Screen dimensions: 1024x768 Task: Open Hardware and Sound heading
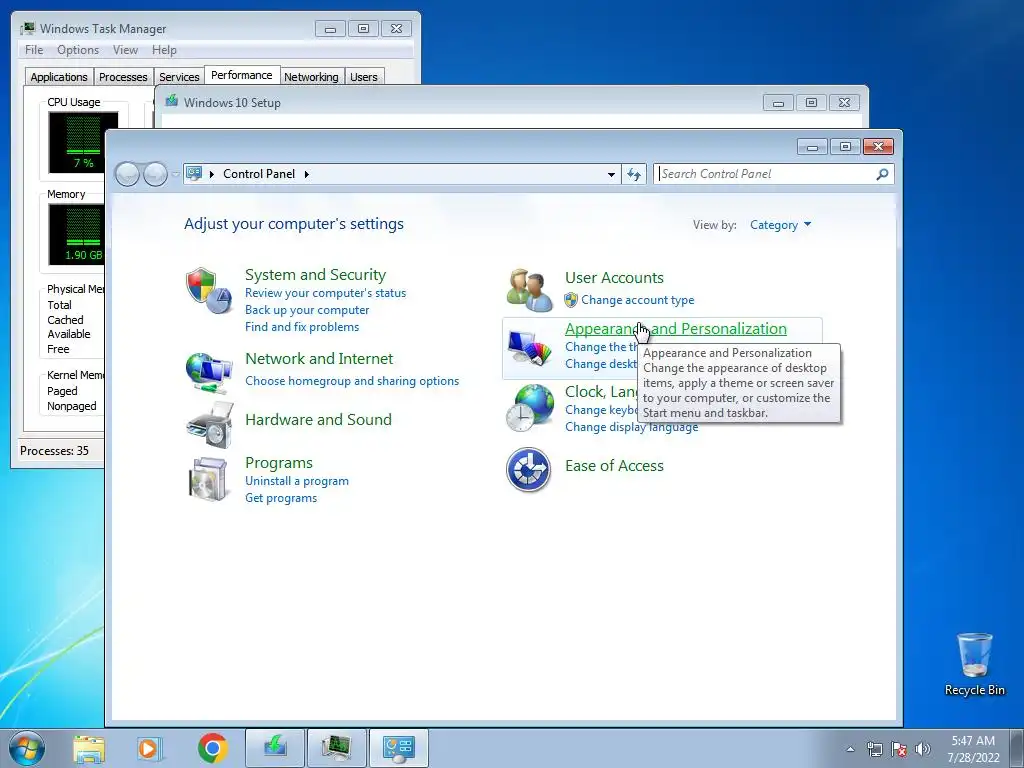(x=318, y=419)
